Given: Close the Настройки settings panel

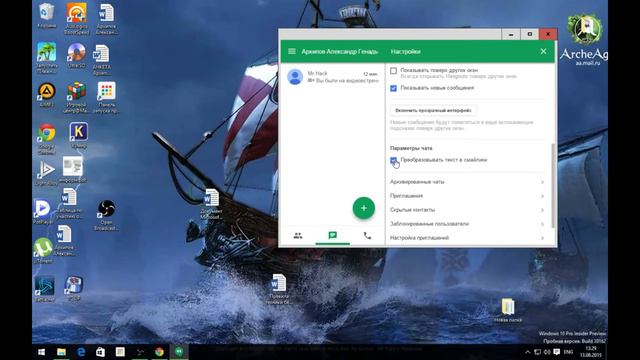Looking at the screenshot, I should point(543,51).
